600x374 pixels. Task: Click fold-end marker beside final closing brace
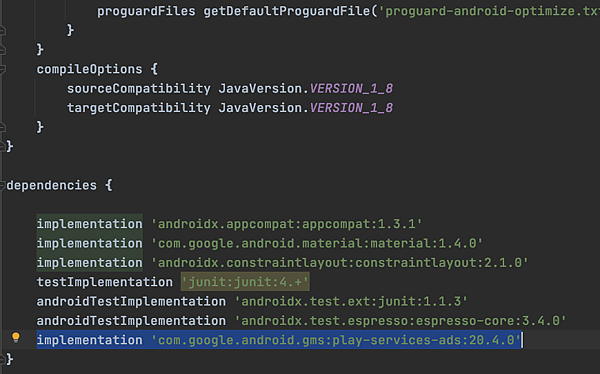coord(2,359)
